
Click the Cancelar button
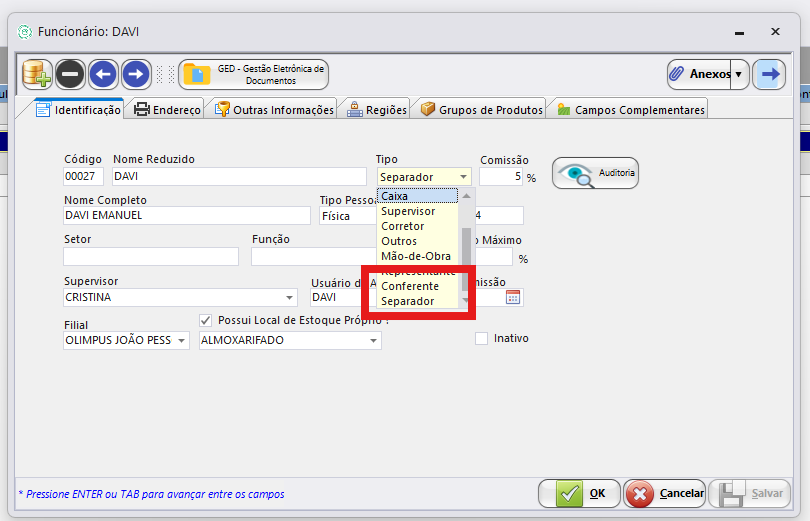(665, 493)
